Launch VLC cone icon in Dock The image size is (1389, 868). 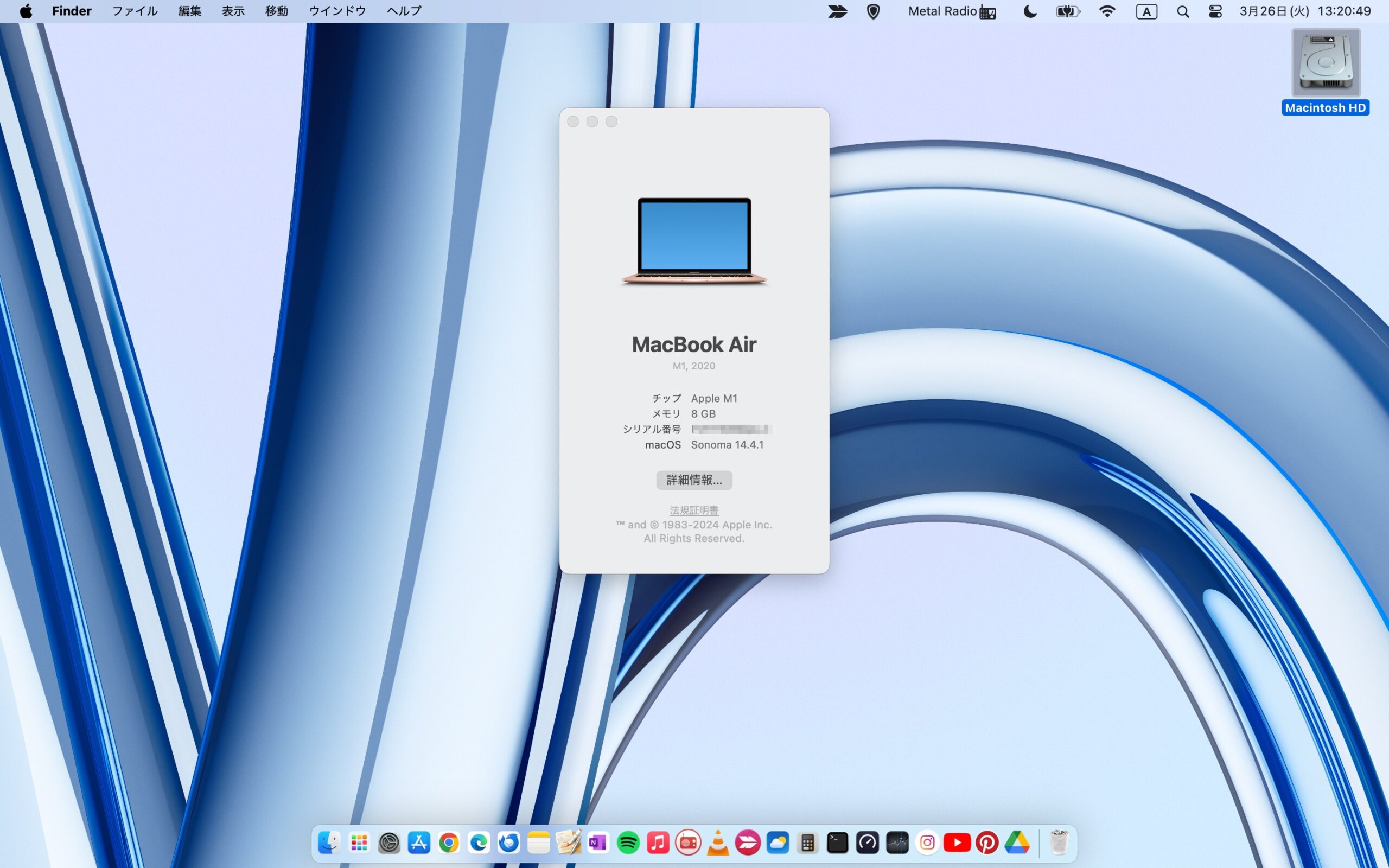(717, 843)
